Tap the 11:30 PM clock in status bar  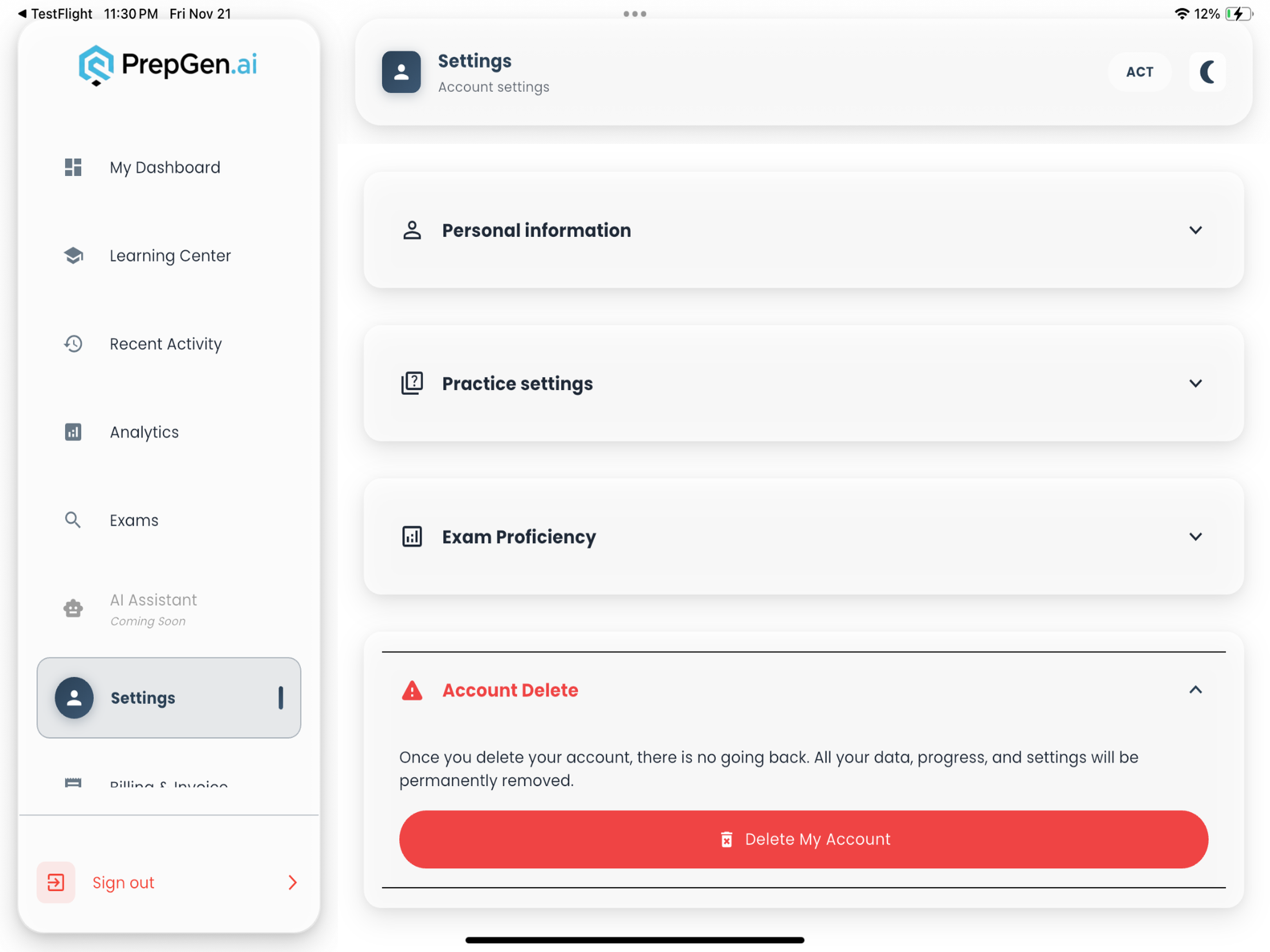pos(131,13)
